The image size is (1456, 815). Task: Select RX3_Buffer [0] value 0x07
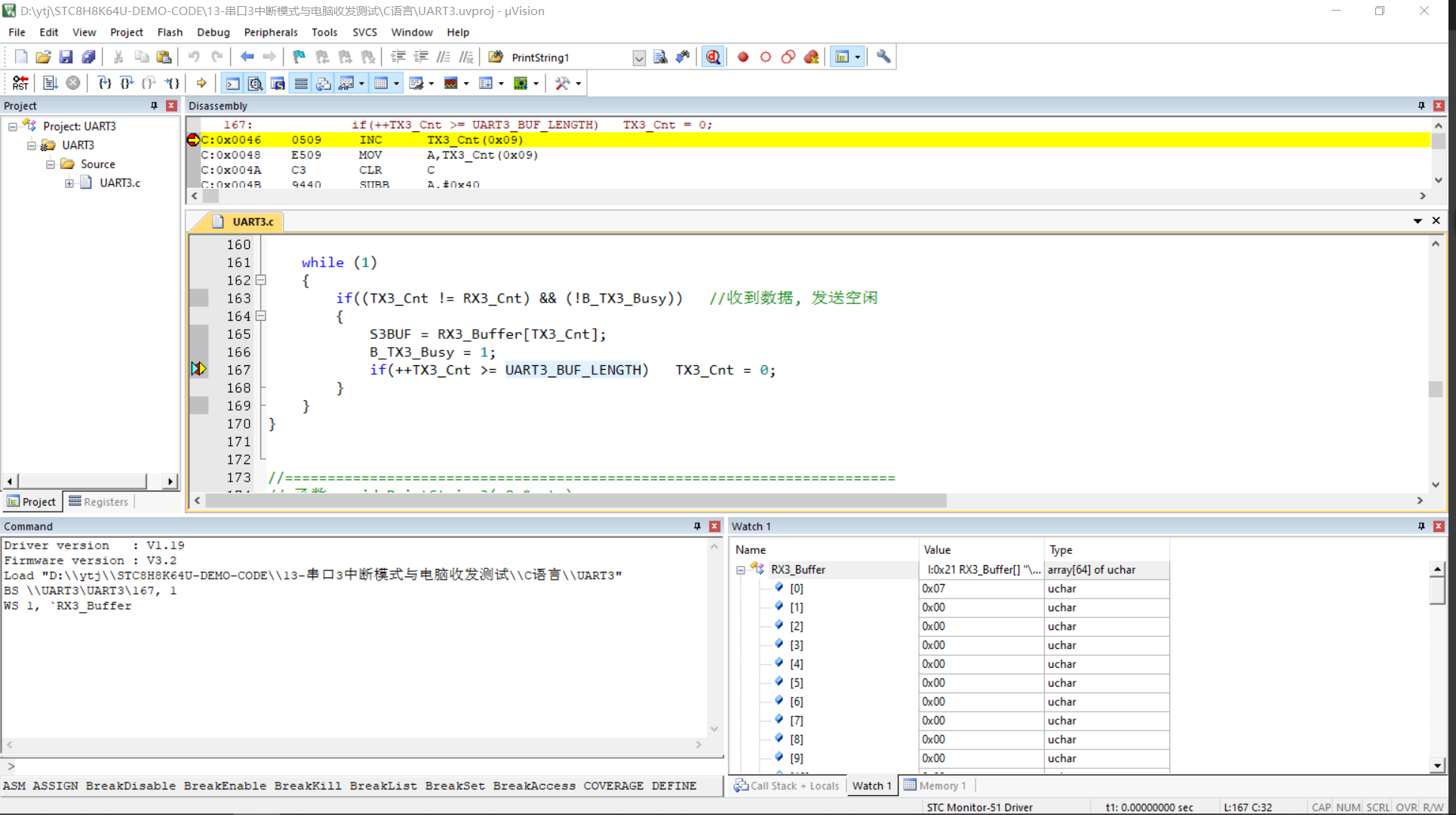pyautogui.click(x=981, y=589)
